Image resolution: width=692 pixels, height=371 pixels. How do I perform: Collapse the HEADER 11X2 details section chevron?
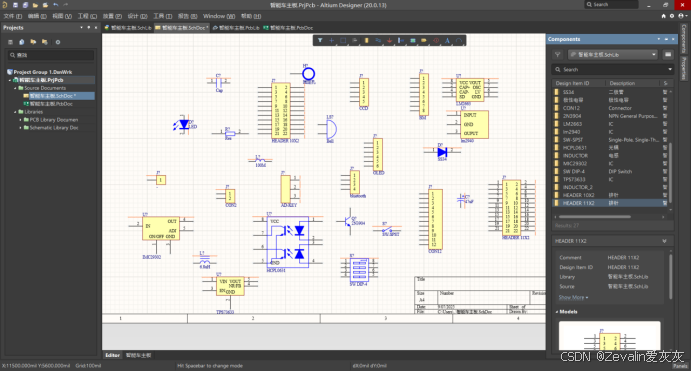[x=664, y=241]
